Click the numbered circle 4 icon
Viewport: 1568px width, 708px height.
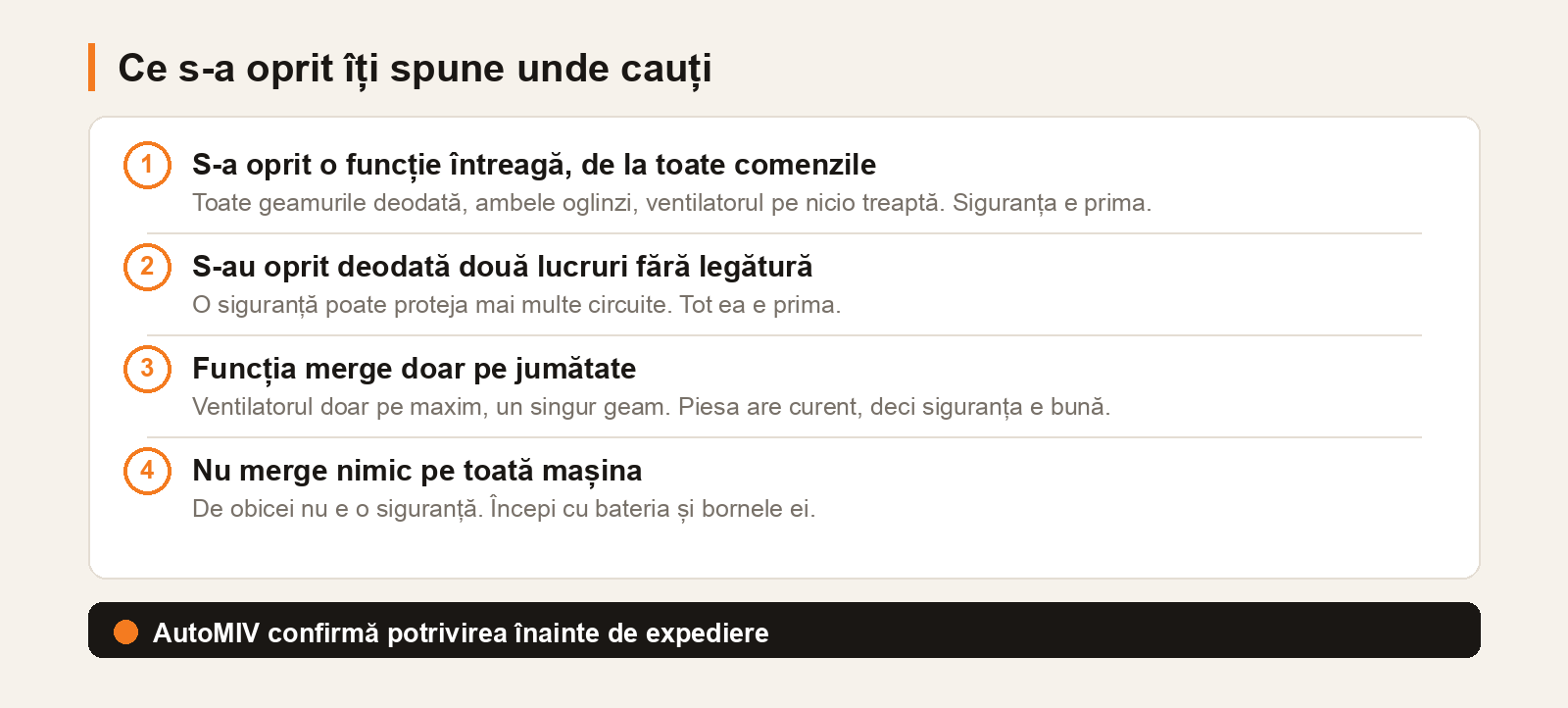[147, 471]
